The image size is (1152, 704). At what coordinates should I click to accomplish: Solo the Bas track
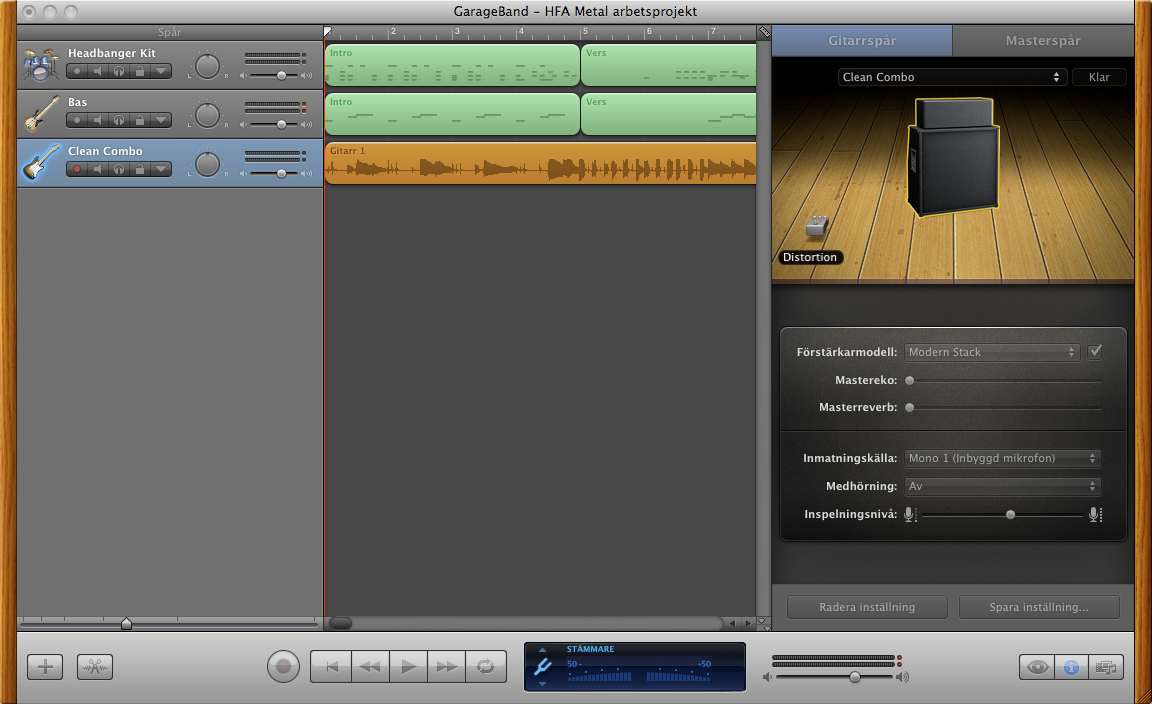pyautogui.click(x=119, y=120)
